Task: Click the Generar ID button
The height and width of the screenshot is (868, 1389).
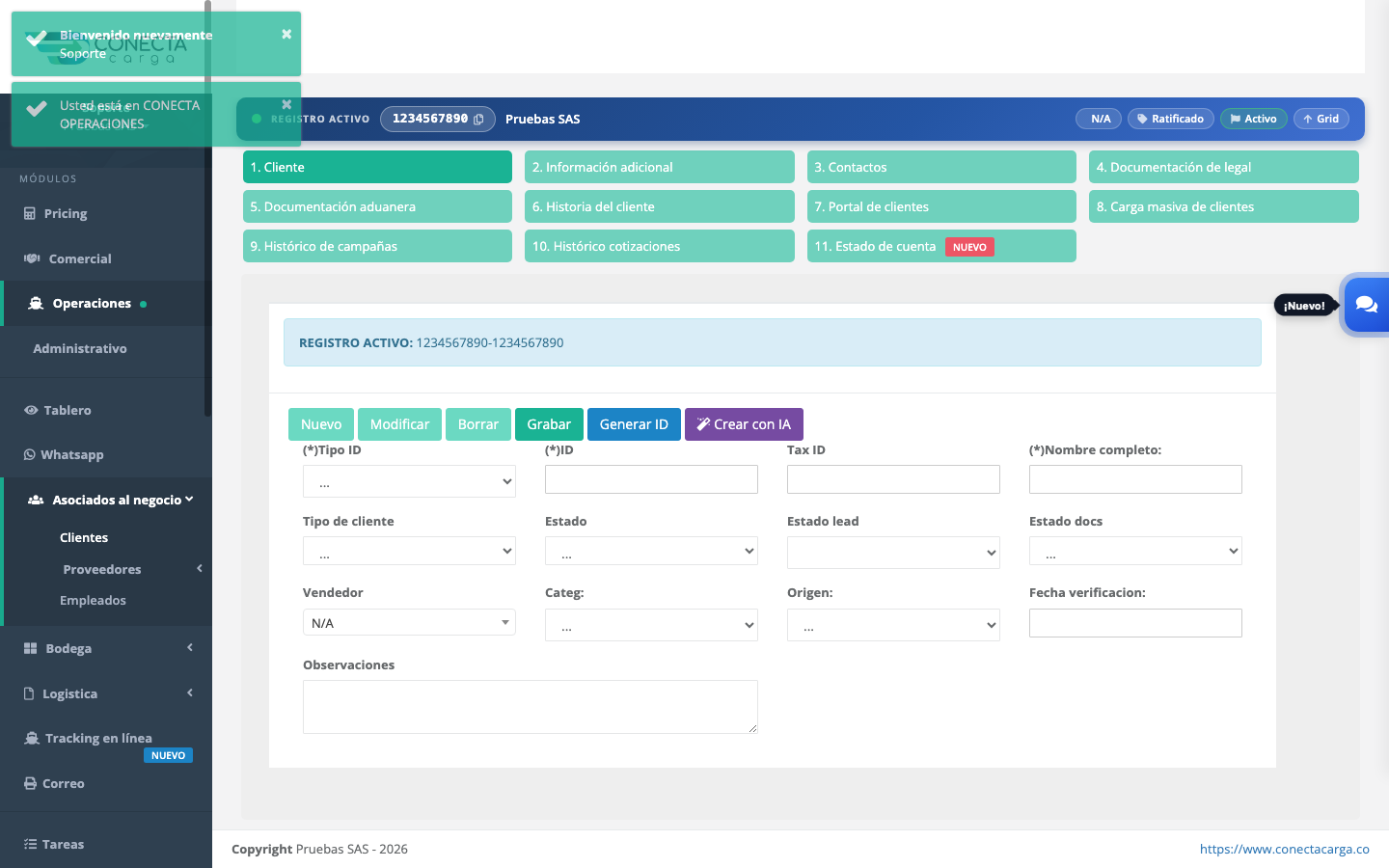Action: click(634, 424)
